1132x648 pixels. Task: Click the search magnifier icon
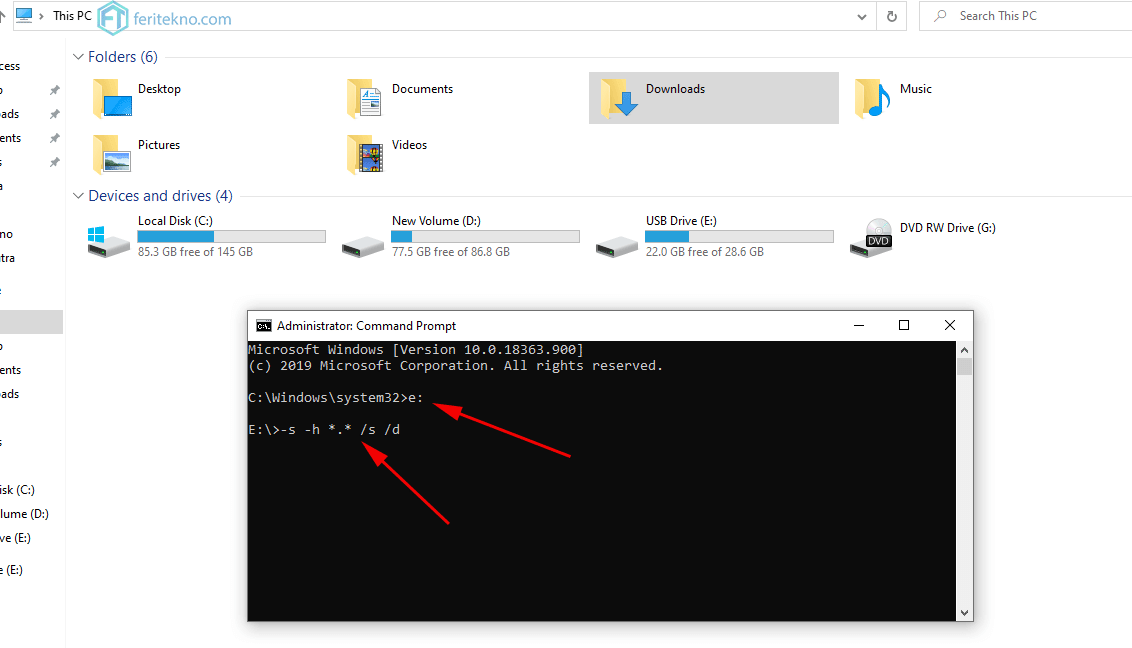click(x=940, y=15)
